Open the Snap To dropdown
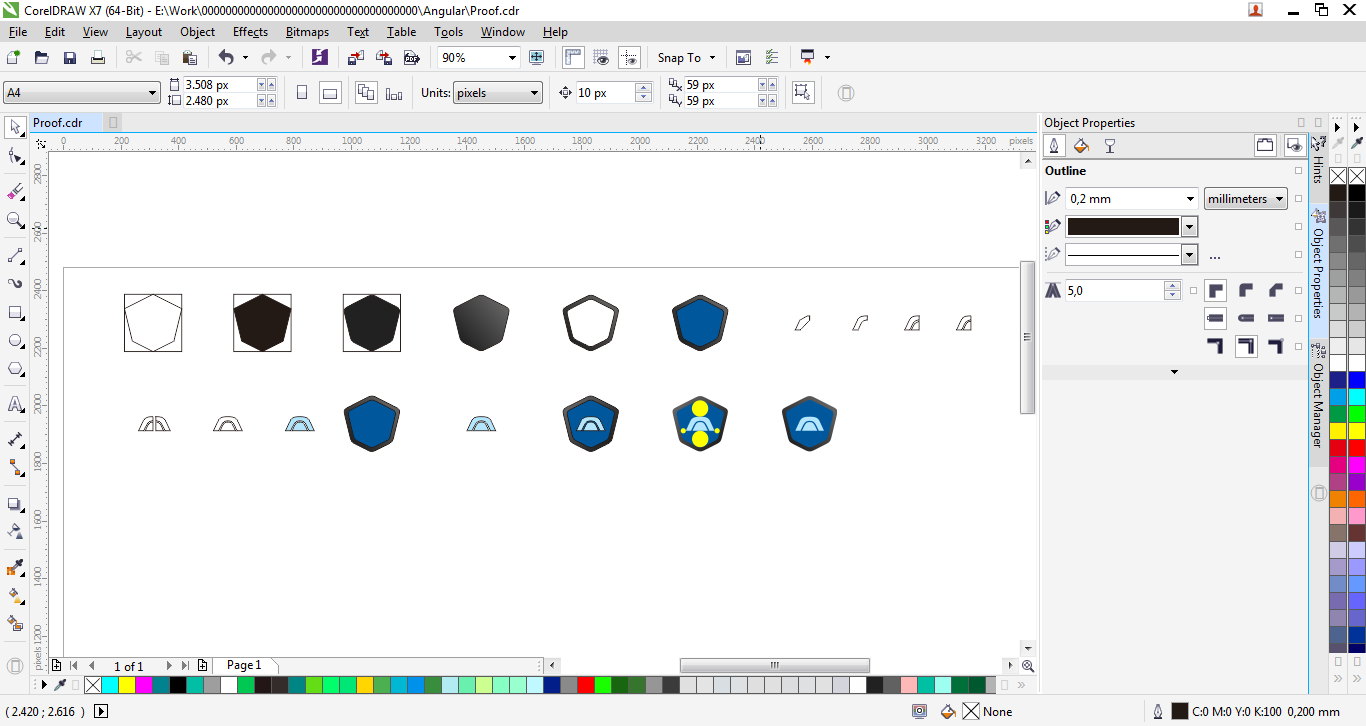1366x726 pixels. pyautogui.click(x=686, y=58)
